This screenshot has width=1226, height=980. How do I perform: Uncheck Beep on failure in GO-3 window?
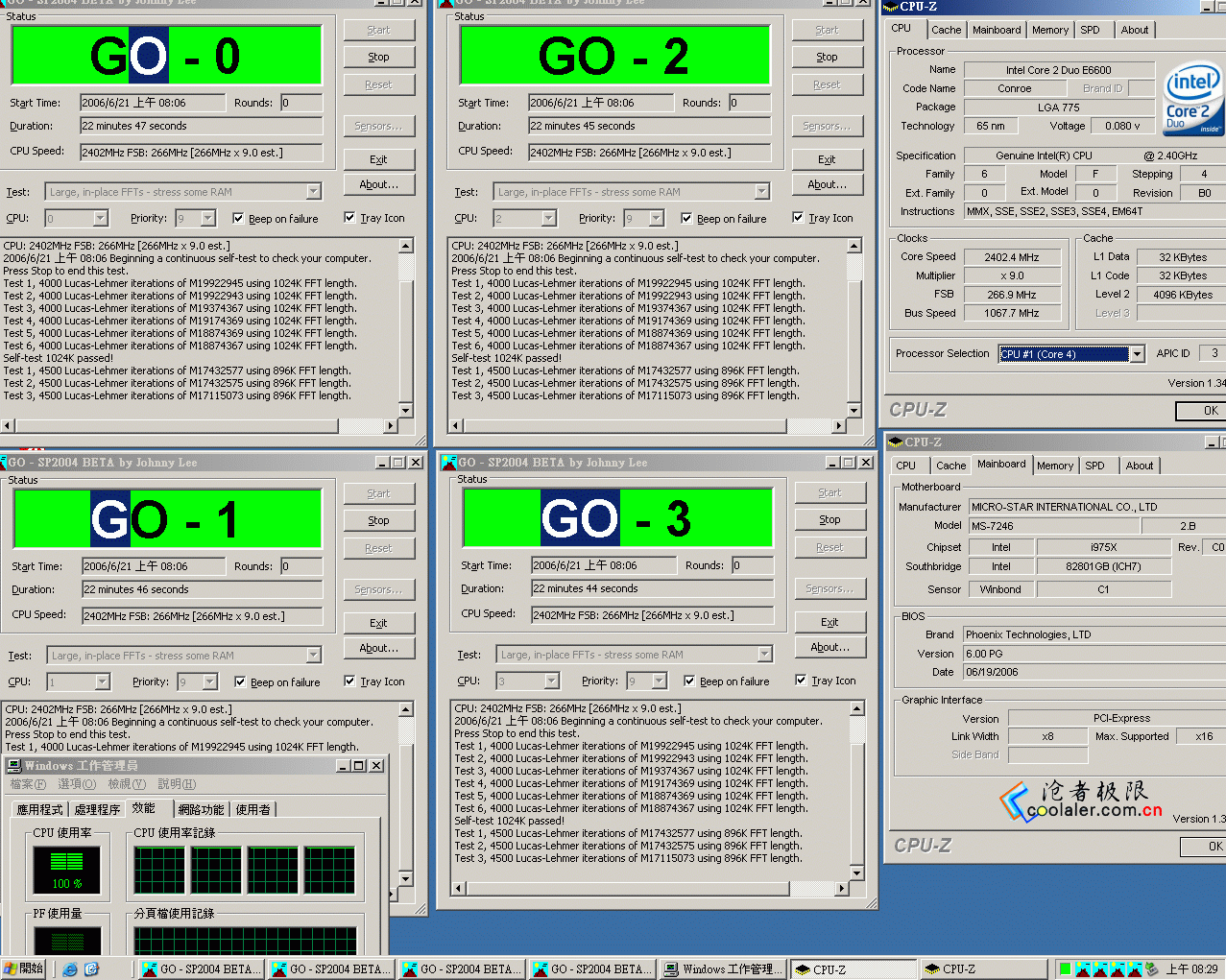[x=689, y=681]
